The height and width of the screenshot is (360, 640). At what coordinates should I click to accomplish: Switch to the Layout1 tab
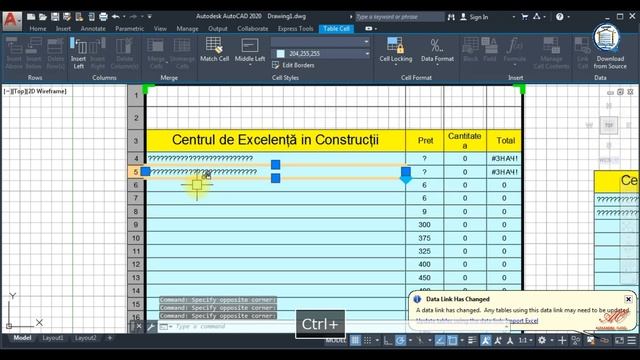point(53,338)
